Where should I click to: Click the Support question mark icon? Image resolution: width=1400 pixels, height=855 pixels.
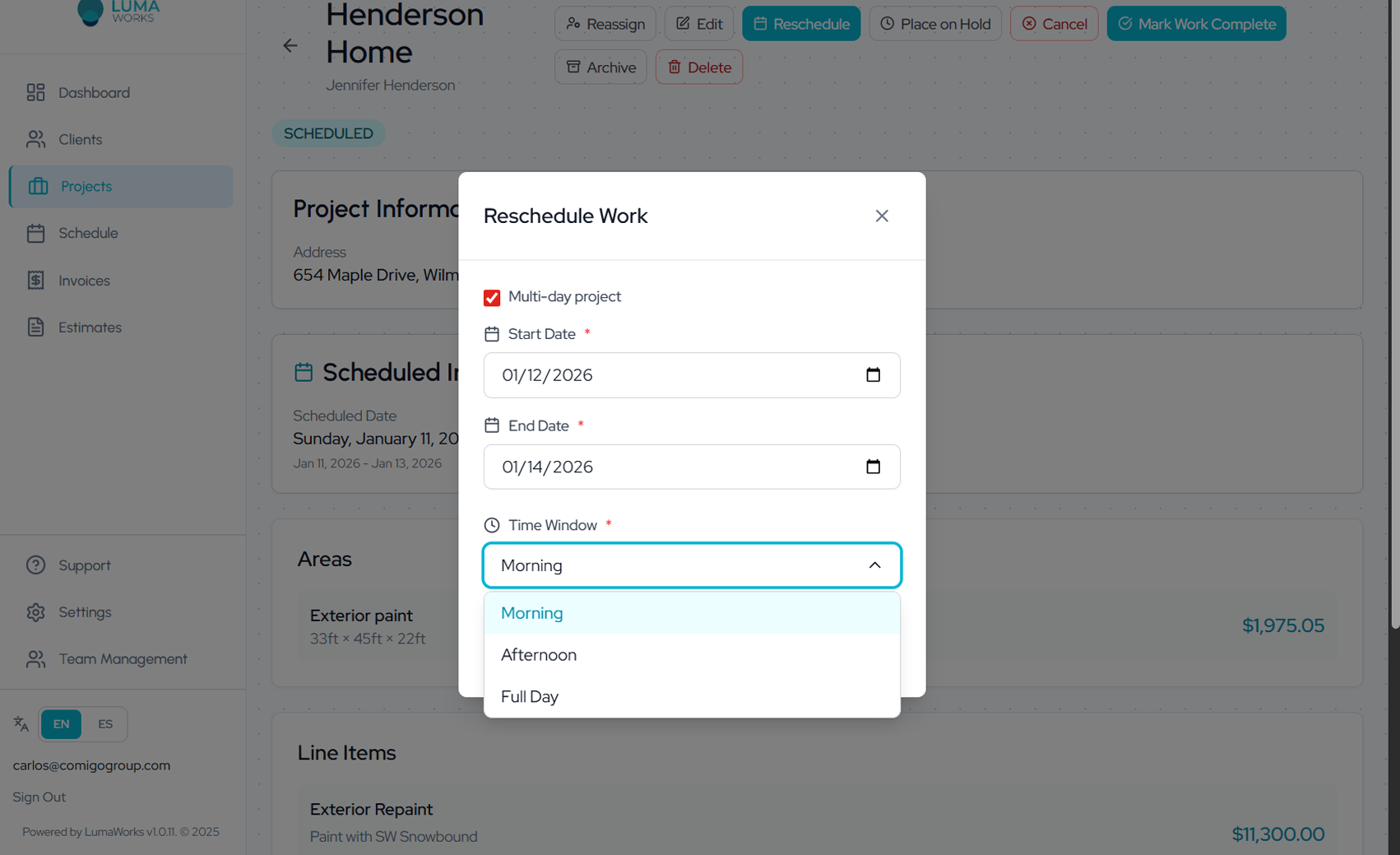35,565
